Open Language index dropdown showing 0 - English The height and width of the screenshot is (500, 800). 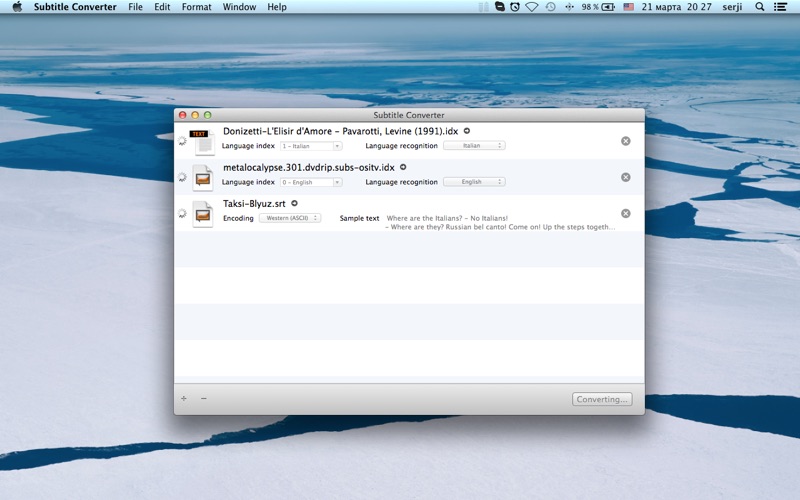(311, 182)
